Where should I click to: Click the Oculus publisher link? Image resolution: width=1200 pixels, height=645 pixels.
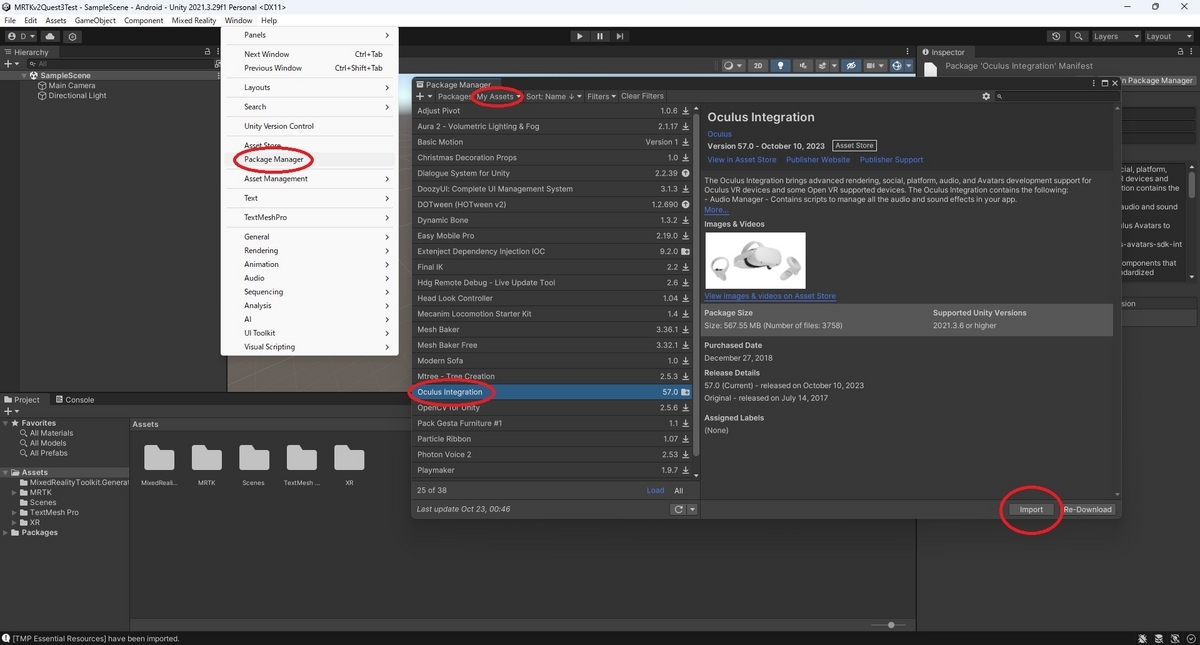(x=719, y=133)
